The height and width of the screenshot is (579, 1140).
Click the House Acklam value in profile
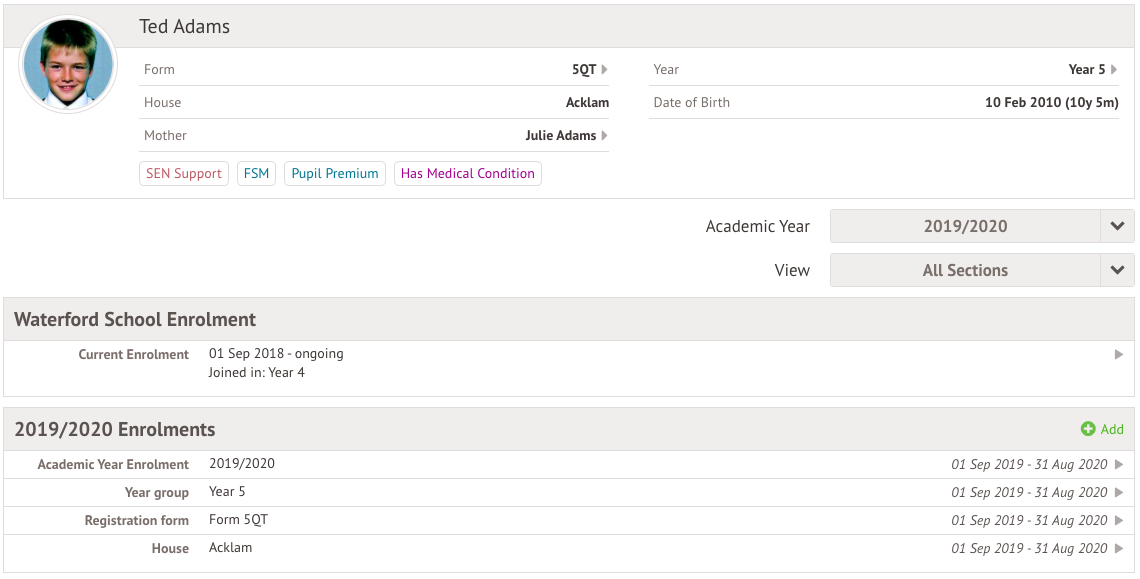point(587,103)
